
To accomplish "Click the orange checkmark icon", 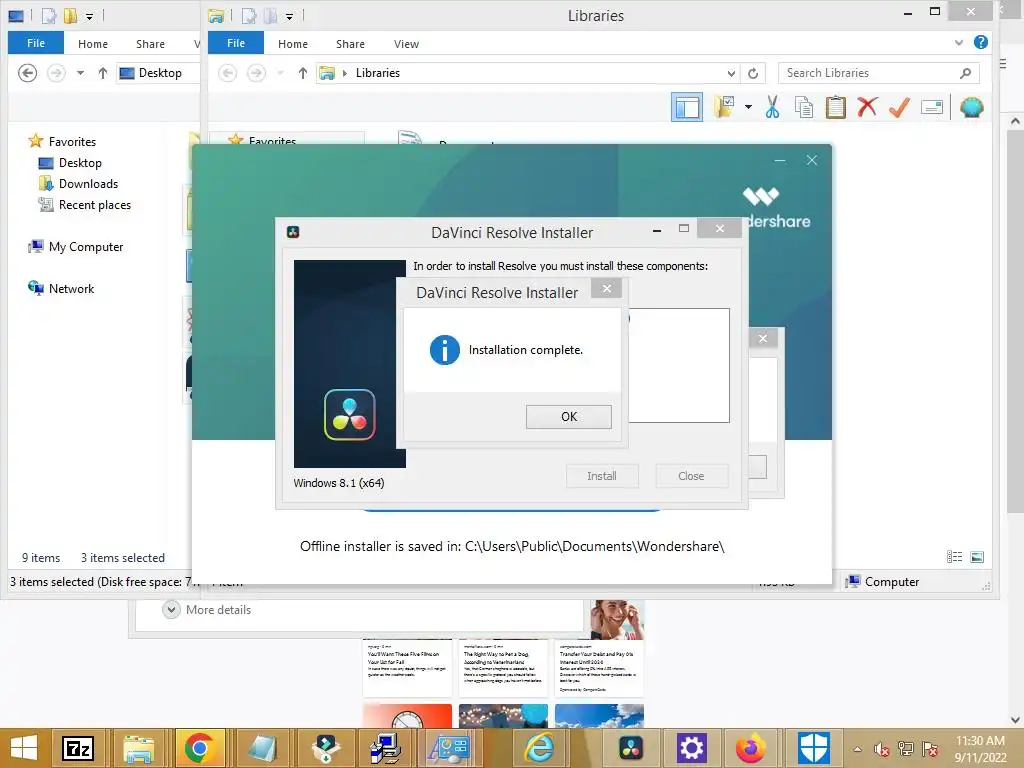I will (899, 107).
